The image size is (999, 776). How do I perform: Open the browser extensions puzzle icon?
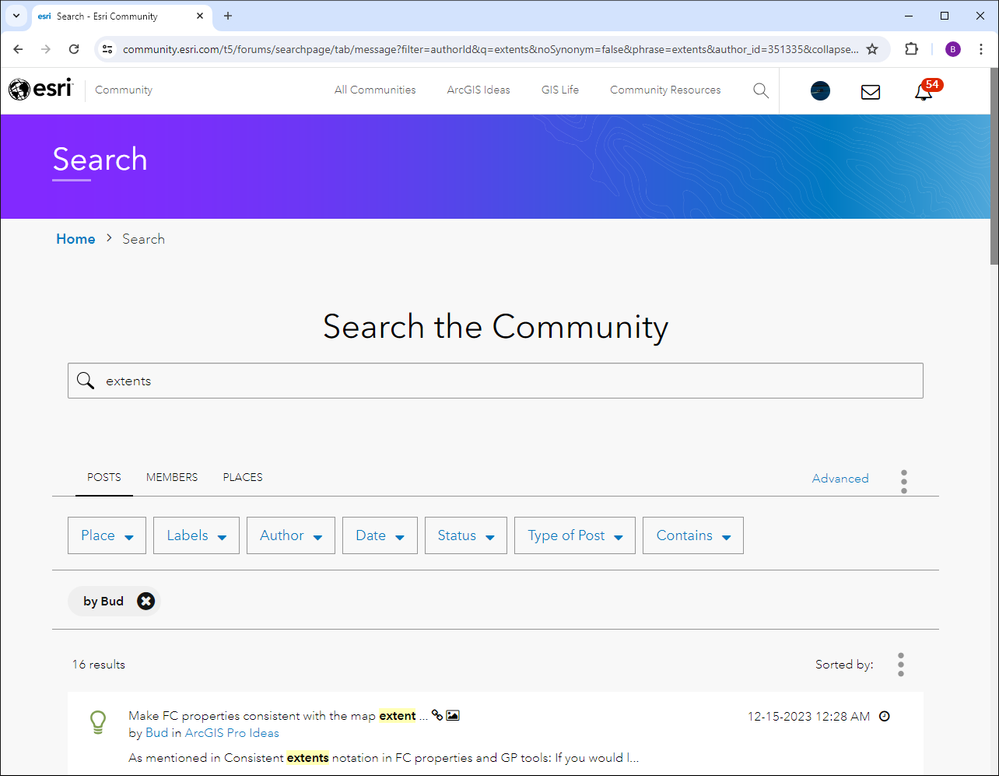pyautogui.click(x=911, y=49)
